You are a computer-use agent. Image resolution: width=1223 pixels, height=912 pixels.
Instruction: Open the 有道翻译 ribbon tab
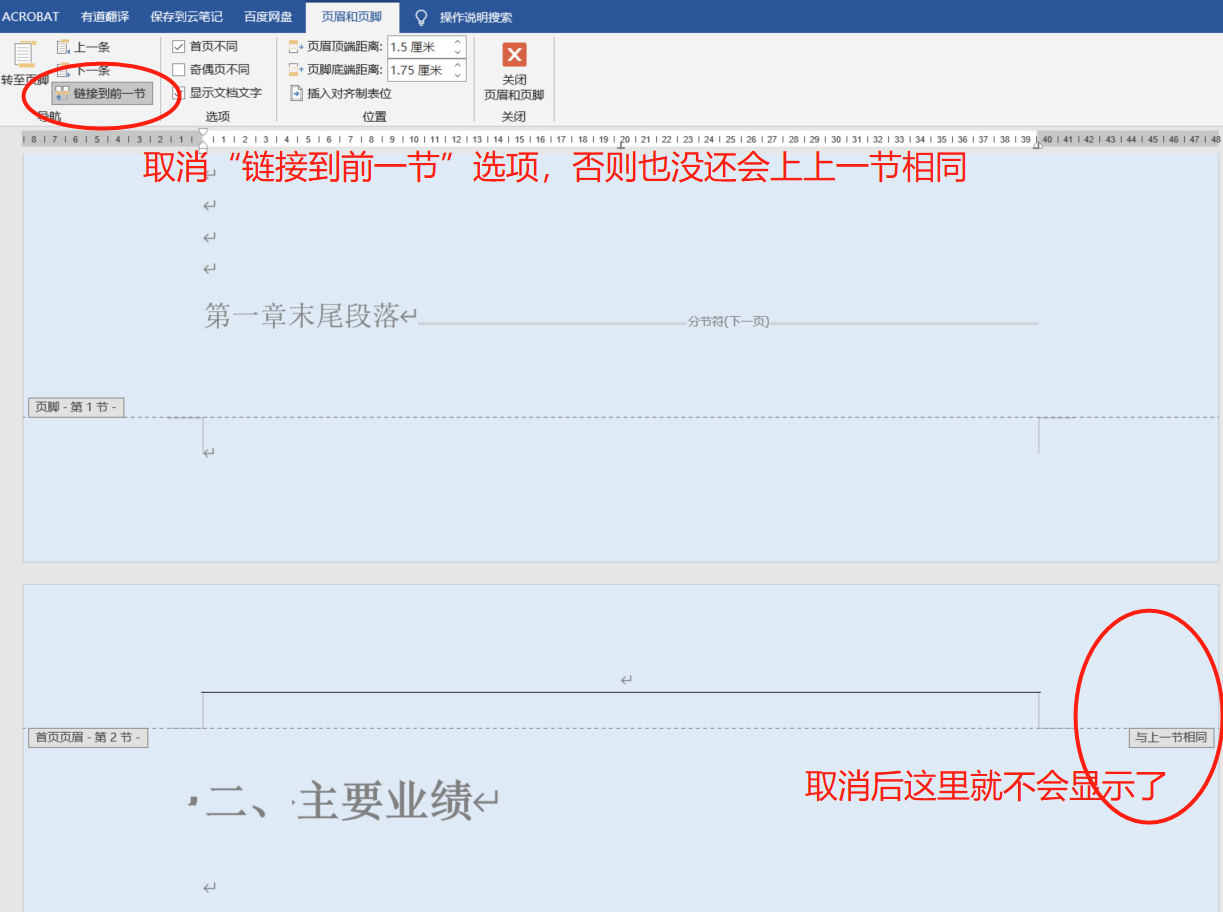tap(105, 17)
